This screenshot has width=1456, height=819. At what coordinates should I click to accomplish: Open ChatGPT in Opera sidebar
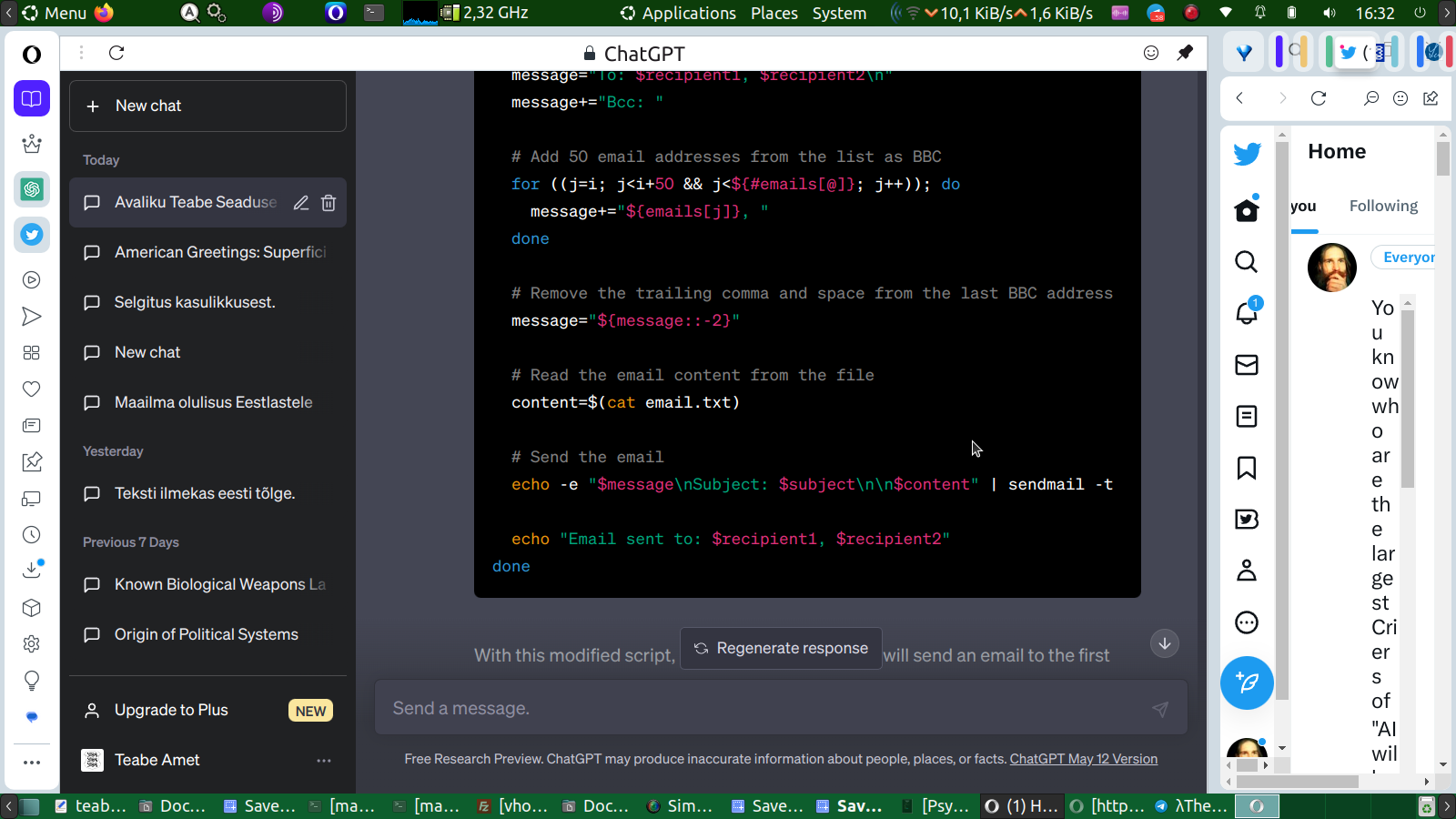[32, 189]
